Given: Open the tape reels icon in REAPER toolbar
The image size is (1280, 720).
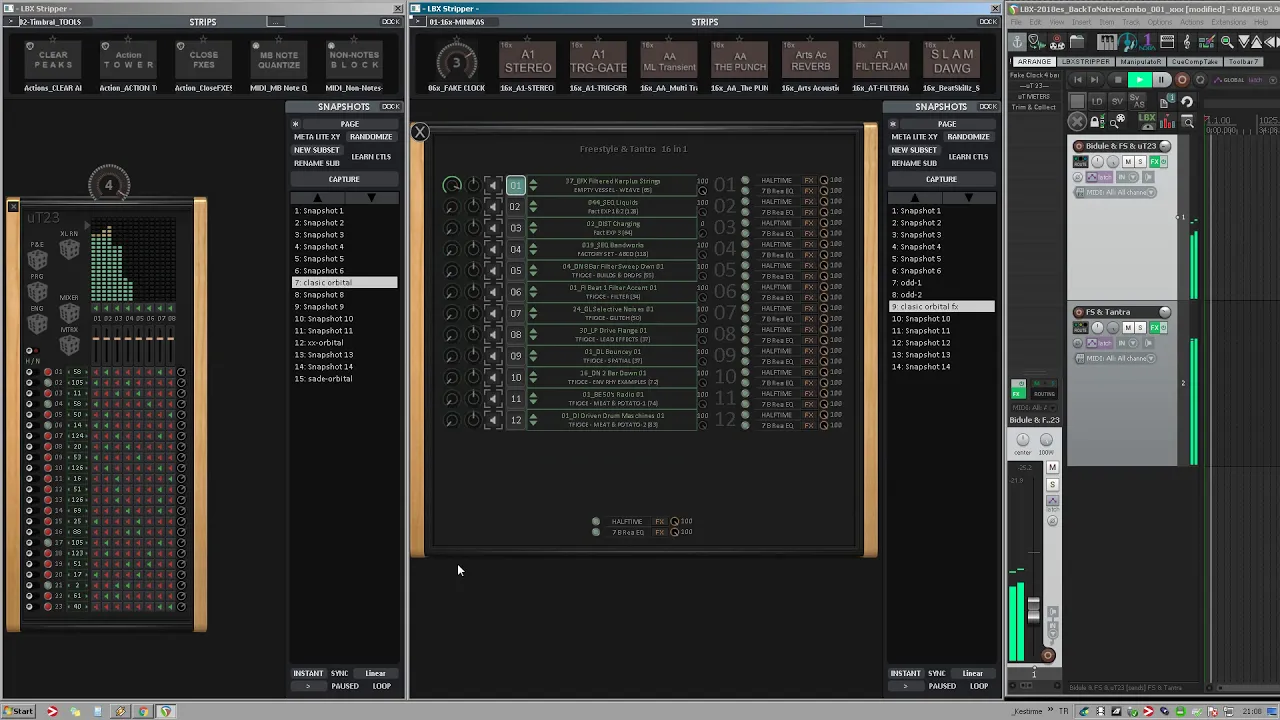Looking at the screenshot, I should tap(1057, 42).
